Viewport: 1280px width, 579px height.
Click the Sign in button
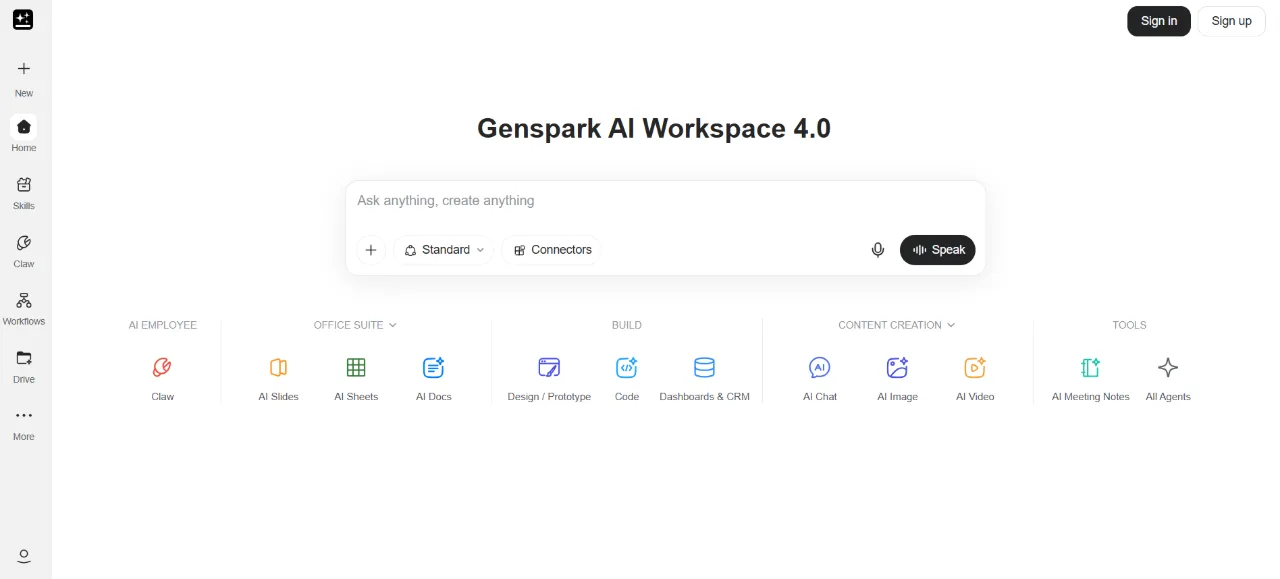coord(1159,21)
